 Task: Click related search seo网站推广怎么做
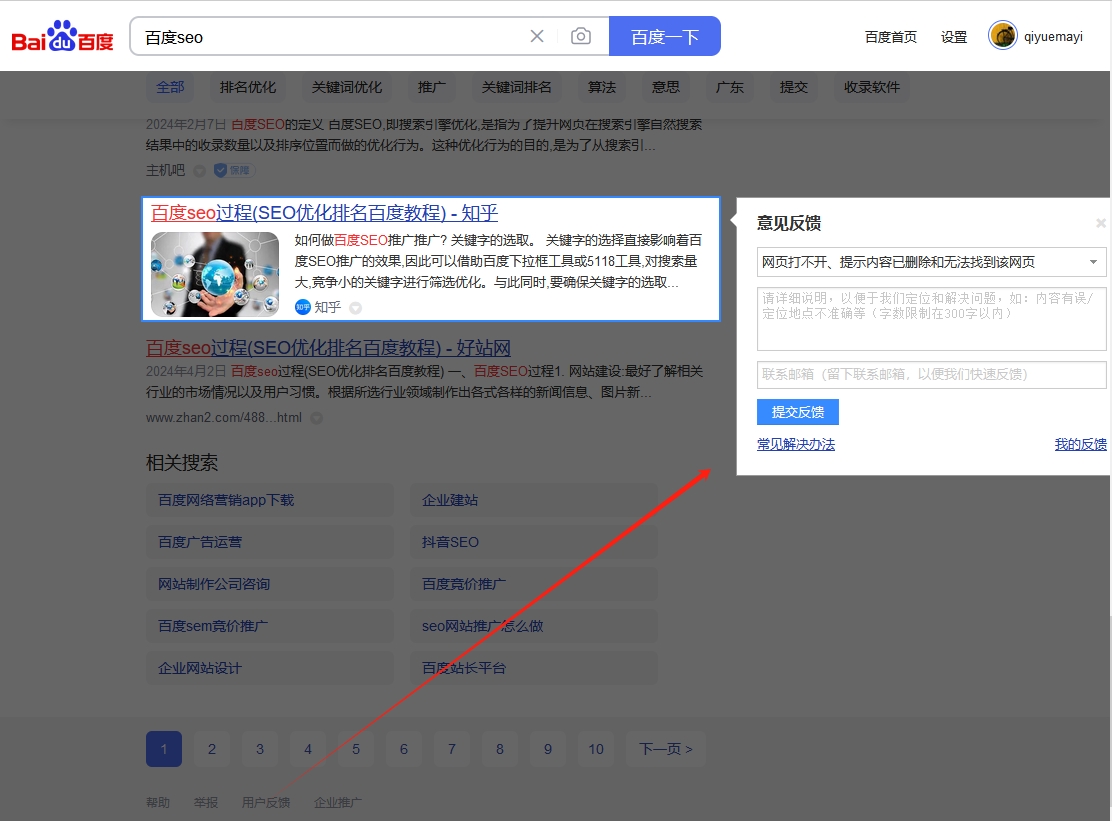(x=534, y=626)
